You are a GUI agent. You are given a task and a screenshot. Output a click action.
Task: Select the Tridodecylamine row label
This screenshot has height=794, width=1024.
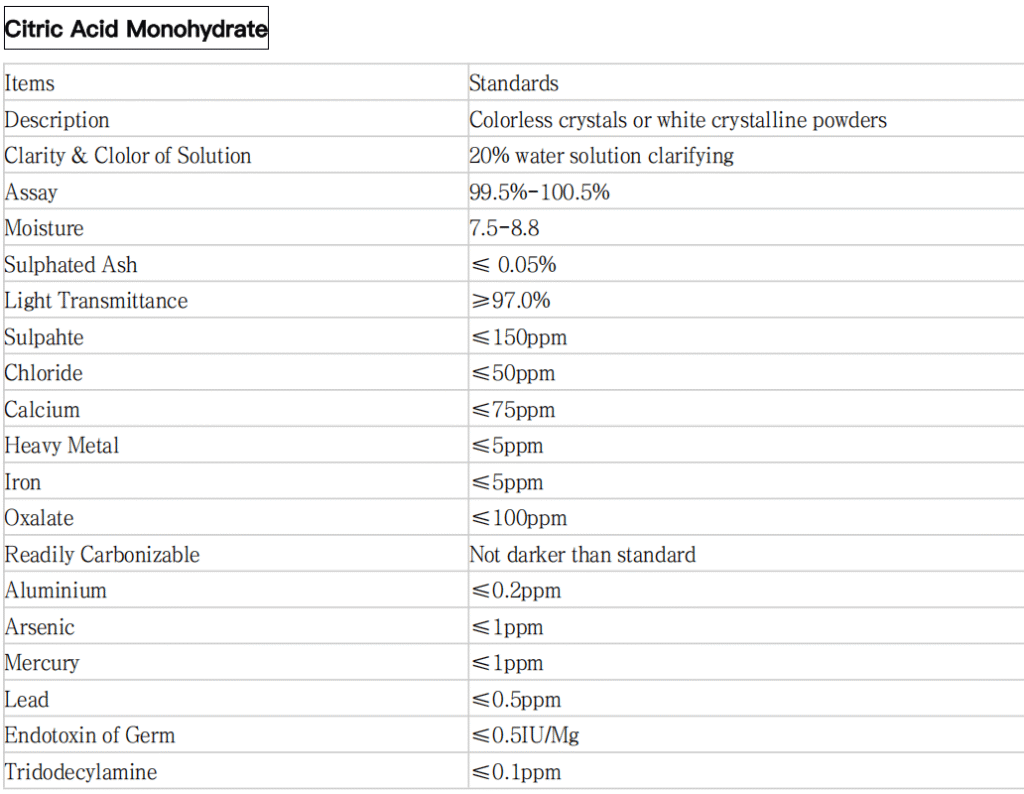pyautogui.click(x=81, y=772)
